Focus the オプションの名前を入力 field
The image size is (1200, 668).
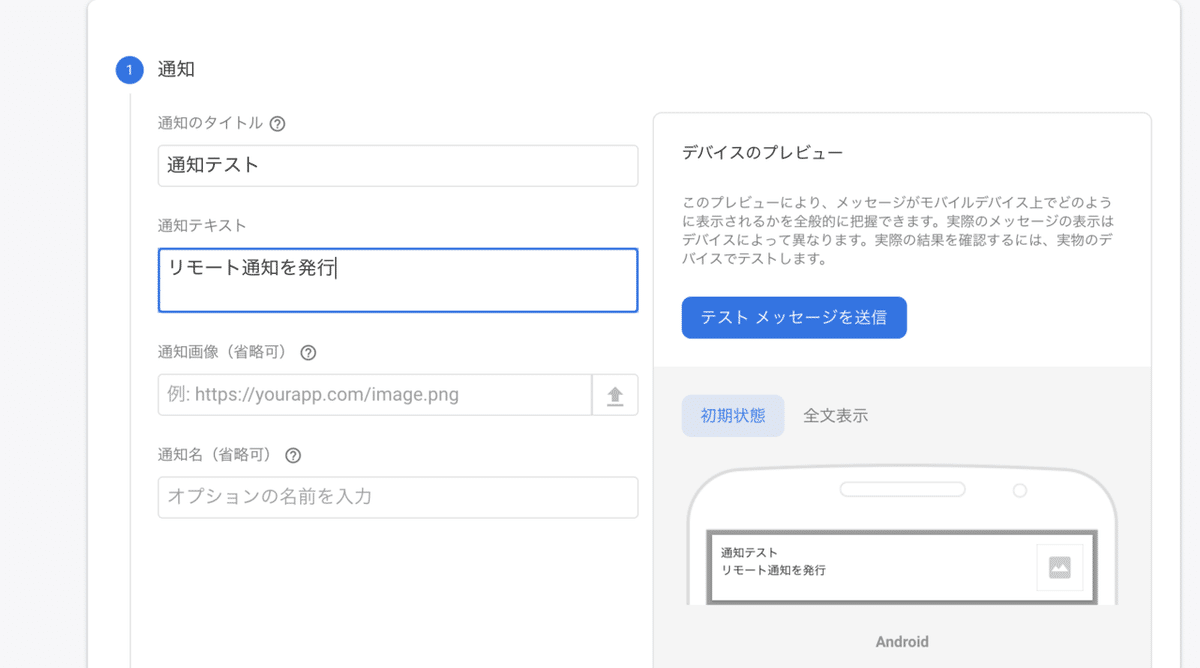tap(397, 497)
